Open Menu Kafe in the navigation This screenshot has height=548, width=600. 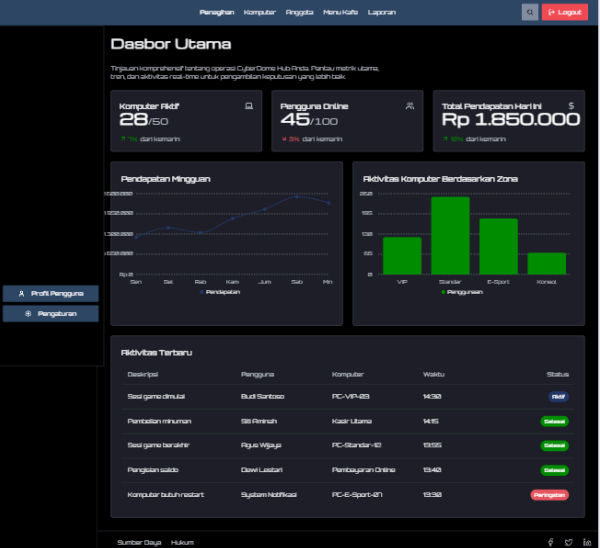point(339,12)
